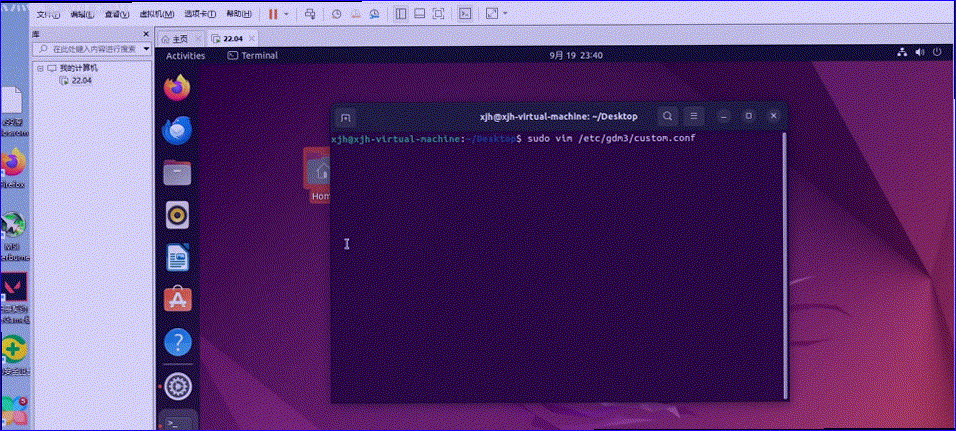Viewport: 956px width, 431px height.
Task: Click the terminal vertical scrollbar
Action: tap(785, 265)
